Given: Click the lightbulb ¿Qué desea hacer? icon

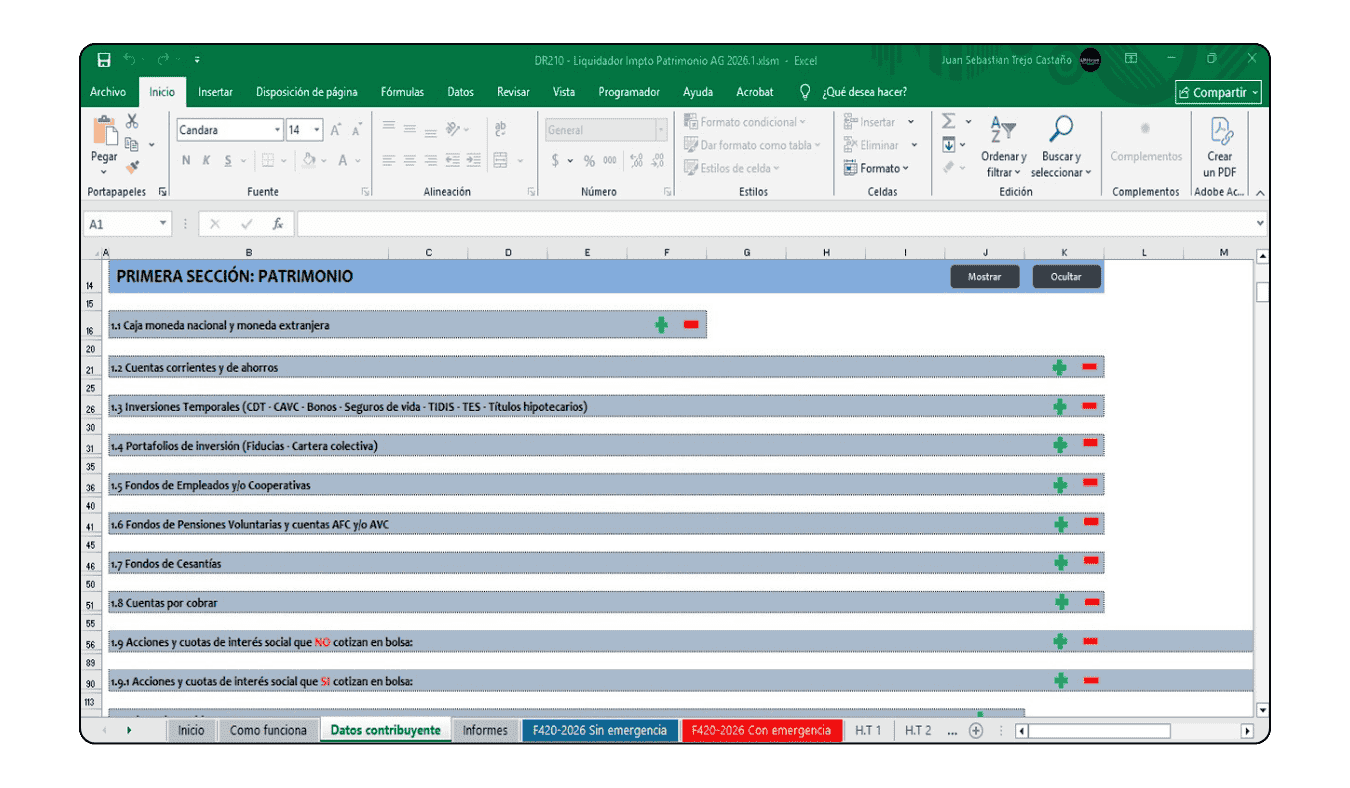Looking at the screenshot, I should point(805,92).
